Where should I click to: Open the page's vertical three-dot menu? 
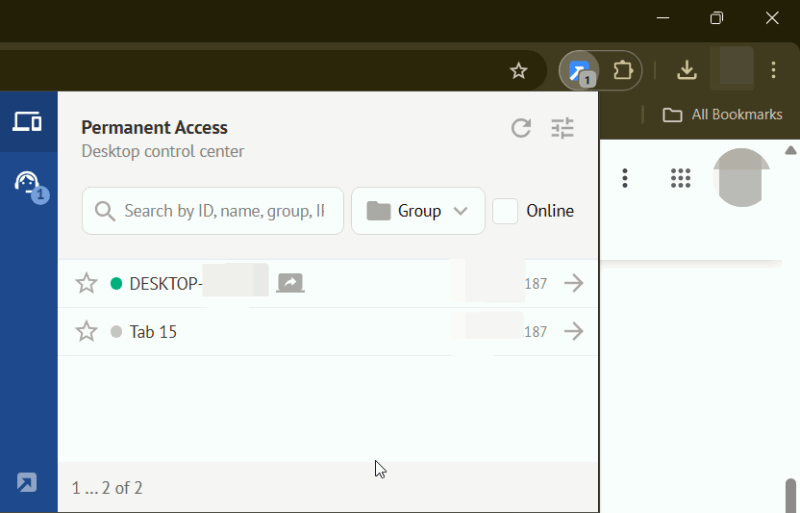pyautogui.click(x=624, y=178)
